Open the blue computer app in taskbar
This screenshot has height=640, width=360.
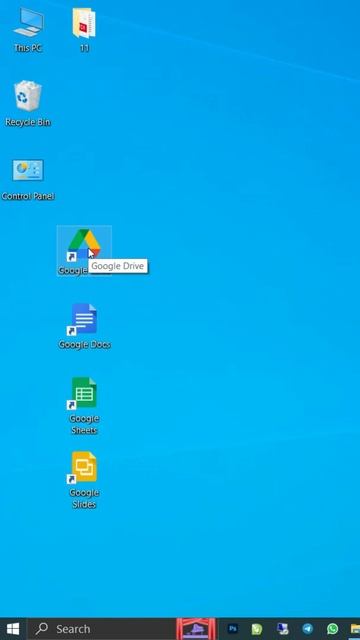pyautogui.click(x=282, y=629)
